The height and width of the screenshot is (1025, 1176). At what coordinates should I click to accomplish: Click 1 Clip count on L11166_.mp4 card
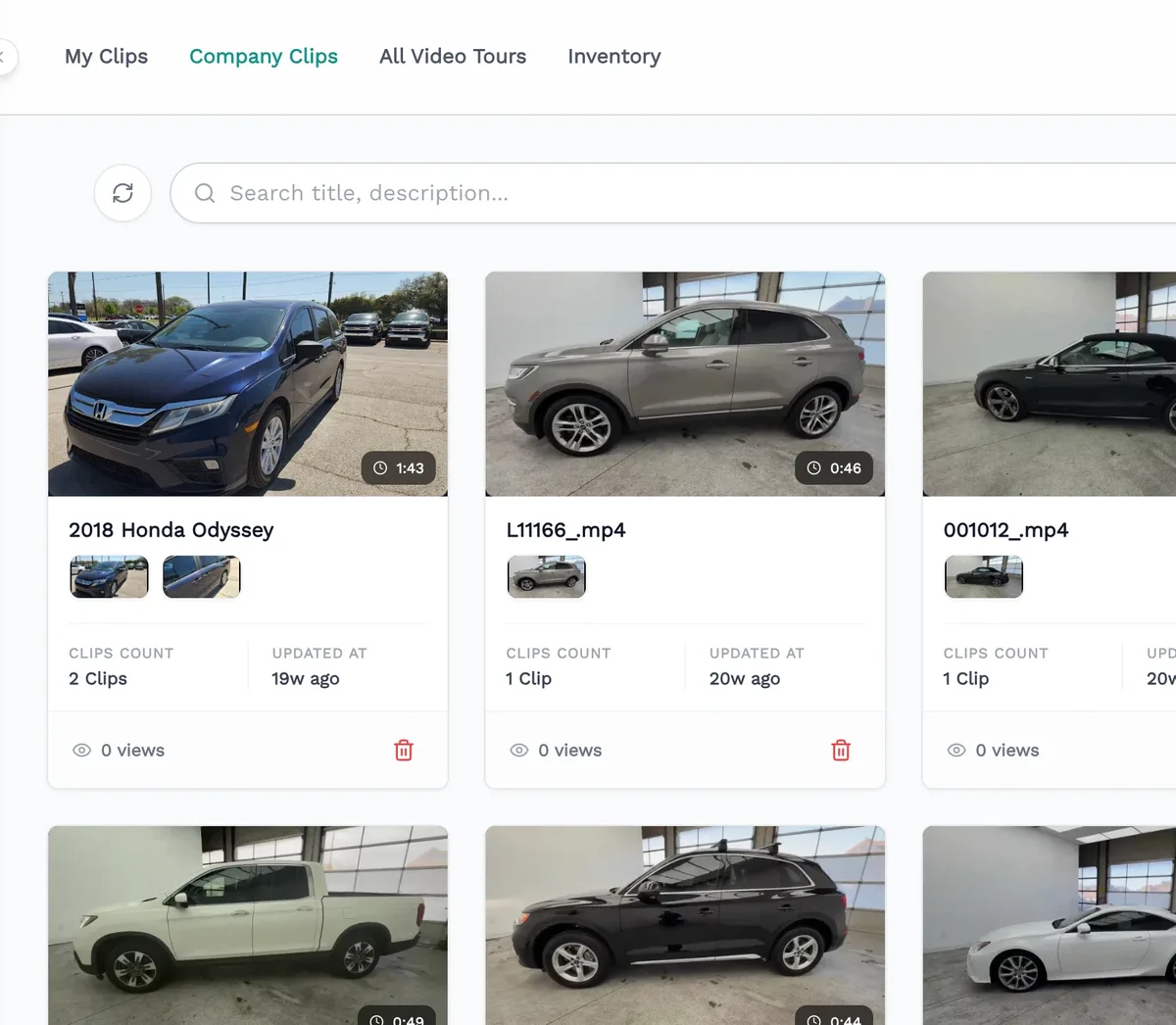point(529,679)
